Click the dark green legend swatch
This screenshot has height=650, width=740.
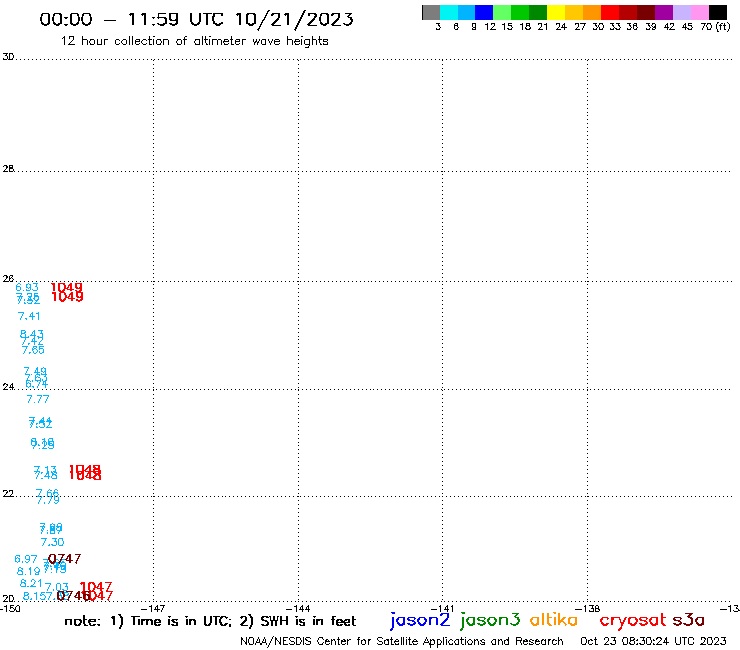coord(538,12)
